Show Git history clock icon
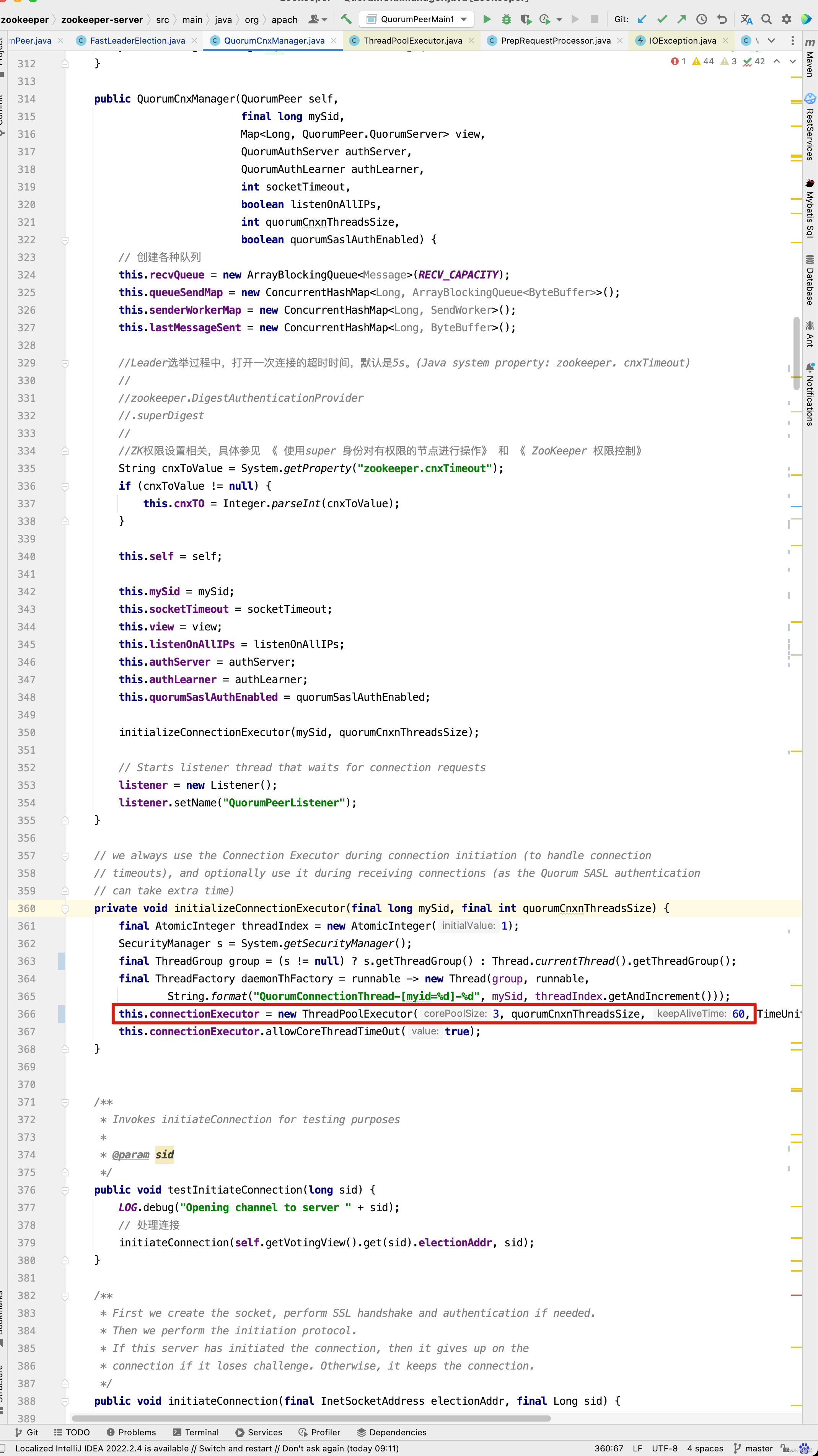Screen dimensions: 818x1456 point(702,19)
